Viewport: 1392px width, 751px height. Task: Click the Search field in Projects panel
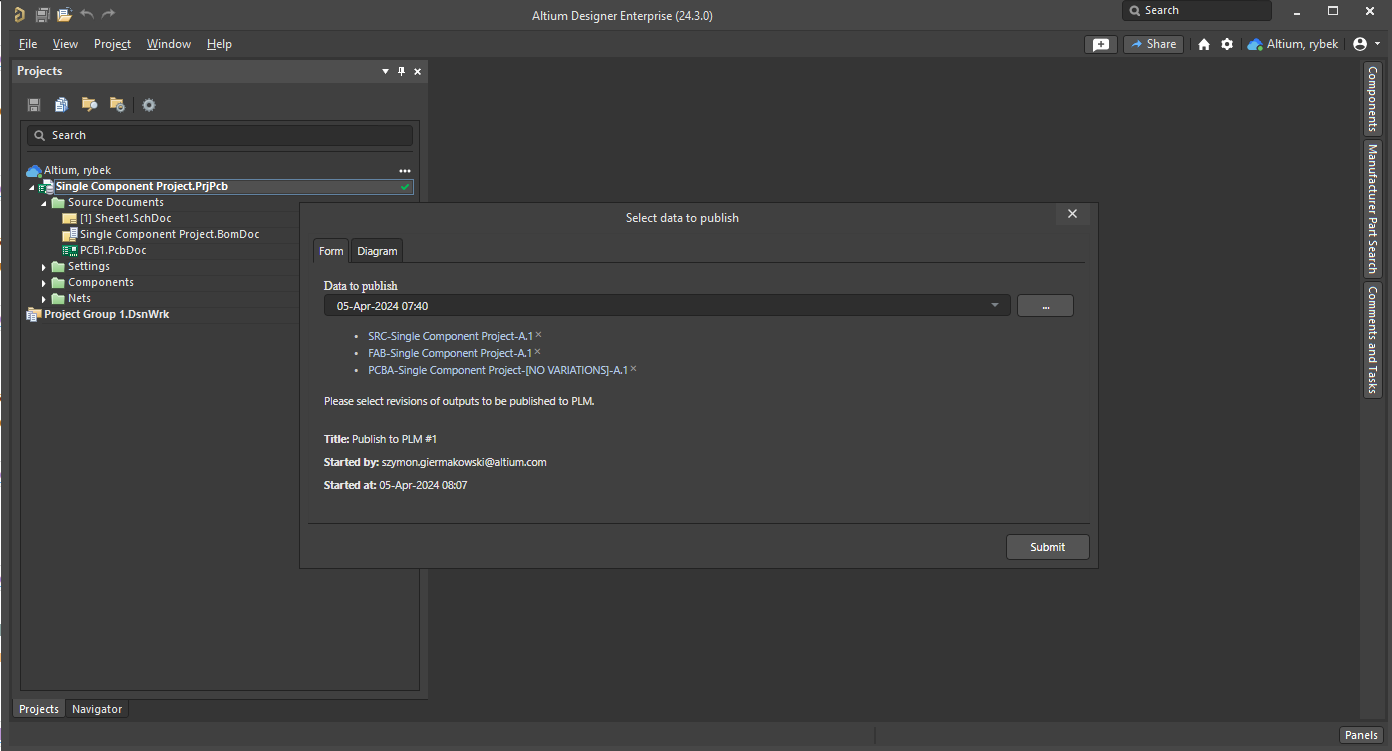tap(220, 135)
